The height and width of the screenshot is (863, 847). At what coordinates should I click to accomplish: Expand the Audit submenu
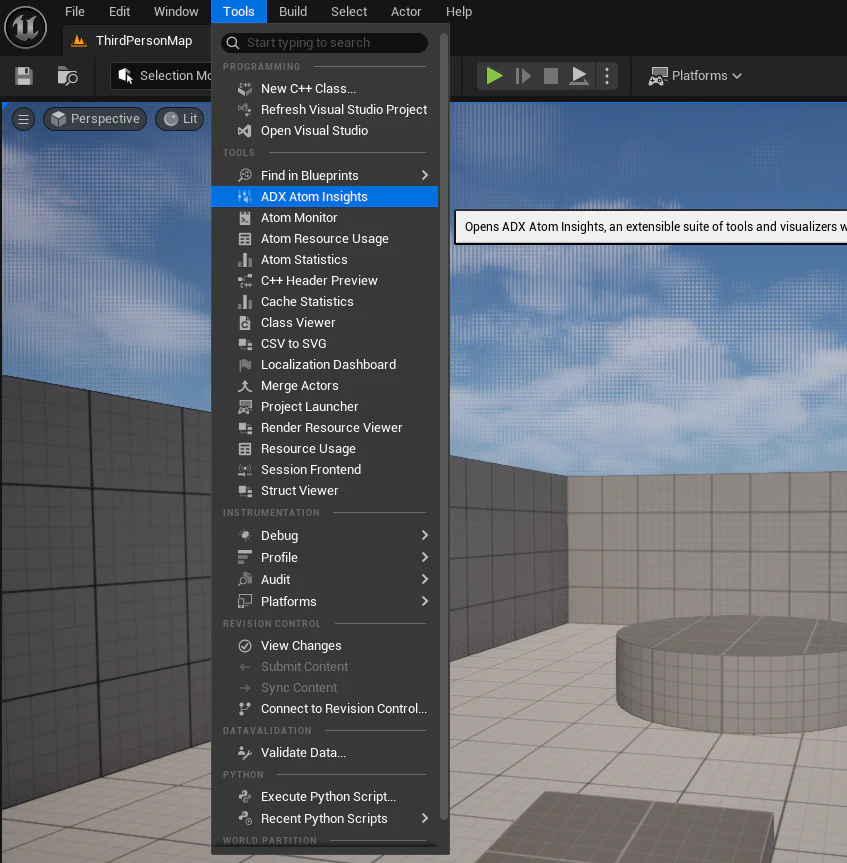point(325,580)
